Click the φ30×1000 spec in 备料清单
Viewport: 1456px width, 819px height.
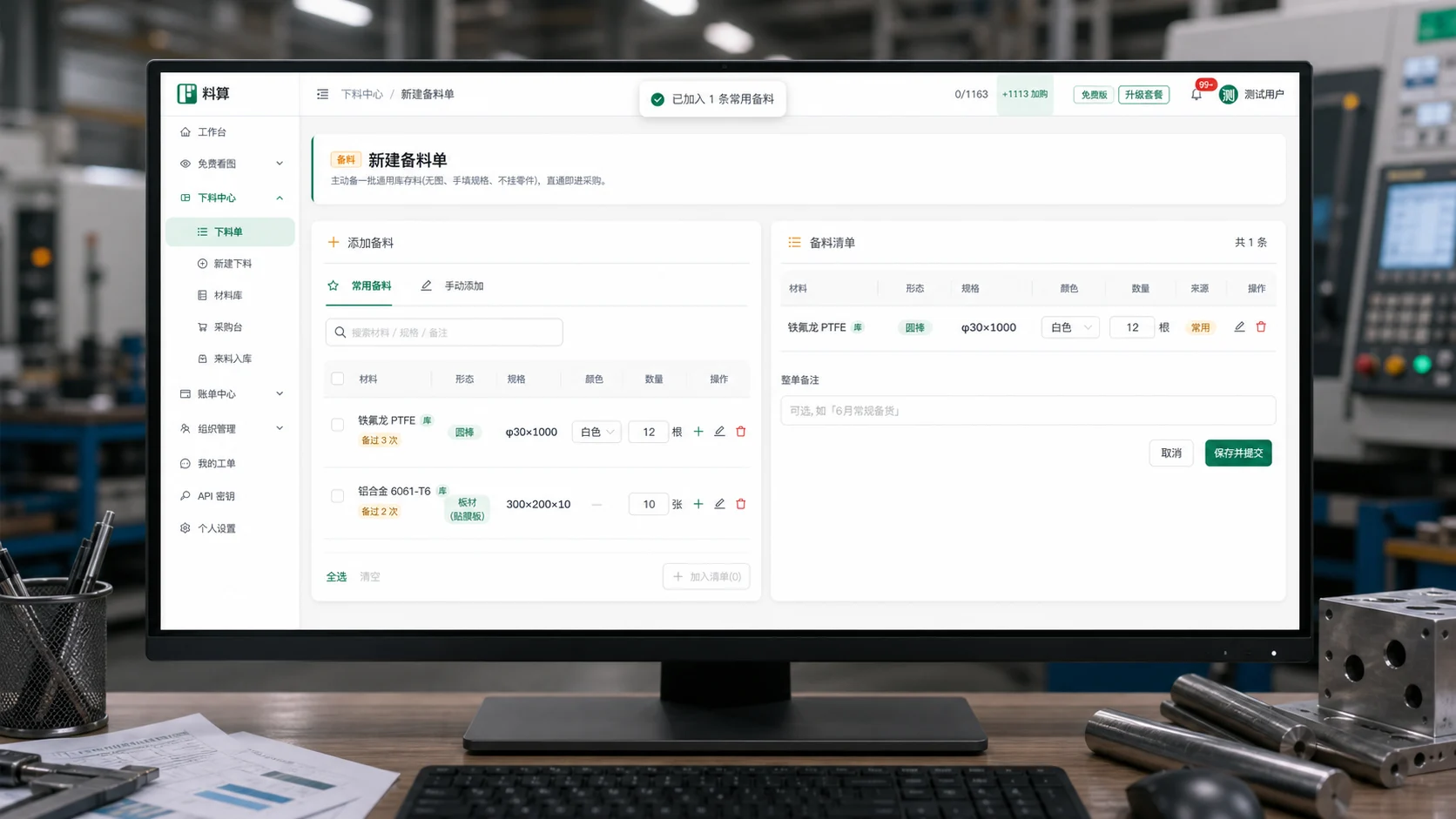coord(988,327)
